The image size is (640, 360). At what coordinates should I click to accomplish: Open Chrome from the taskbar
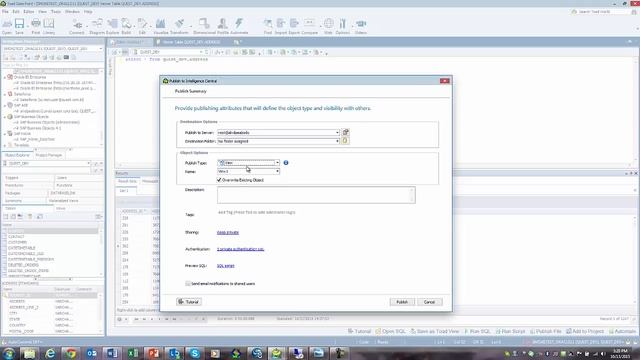(x=71, y=353)
